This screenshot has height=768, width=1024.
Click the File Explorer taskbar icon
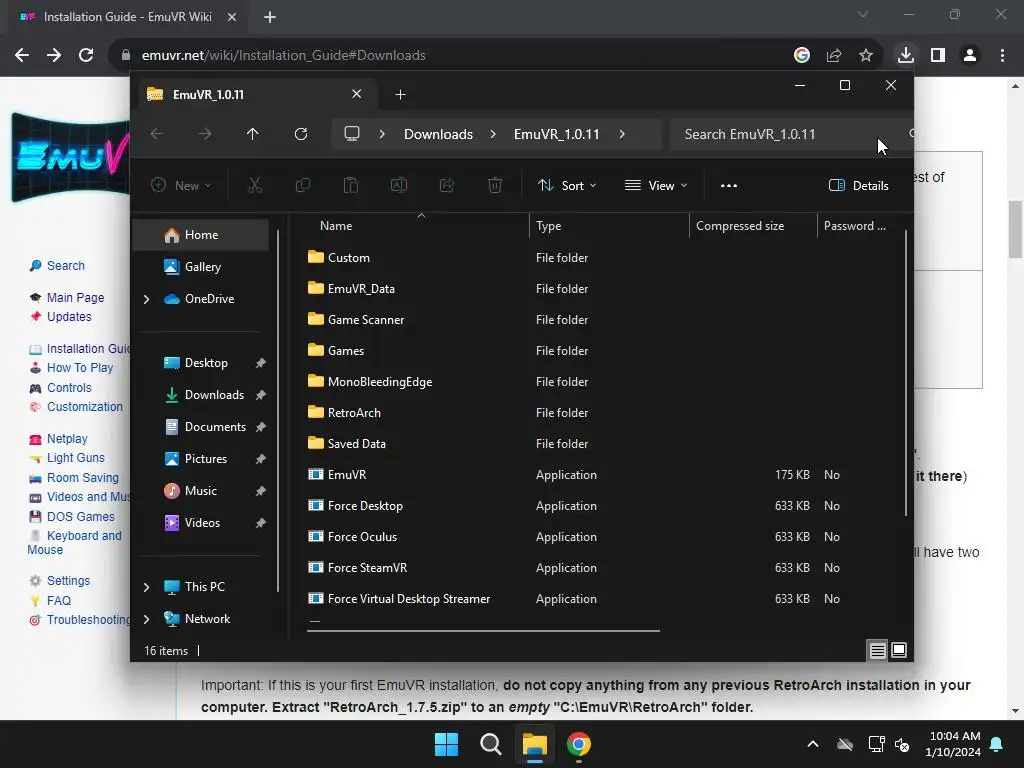coord(534,744)
